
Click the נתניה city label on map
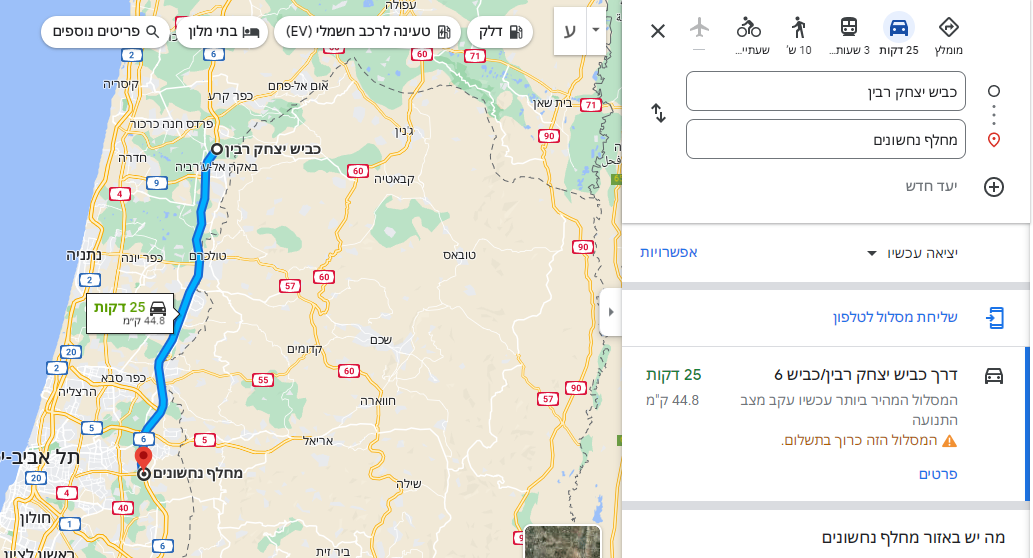tap(84, 255)
